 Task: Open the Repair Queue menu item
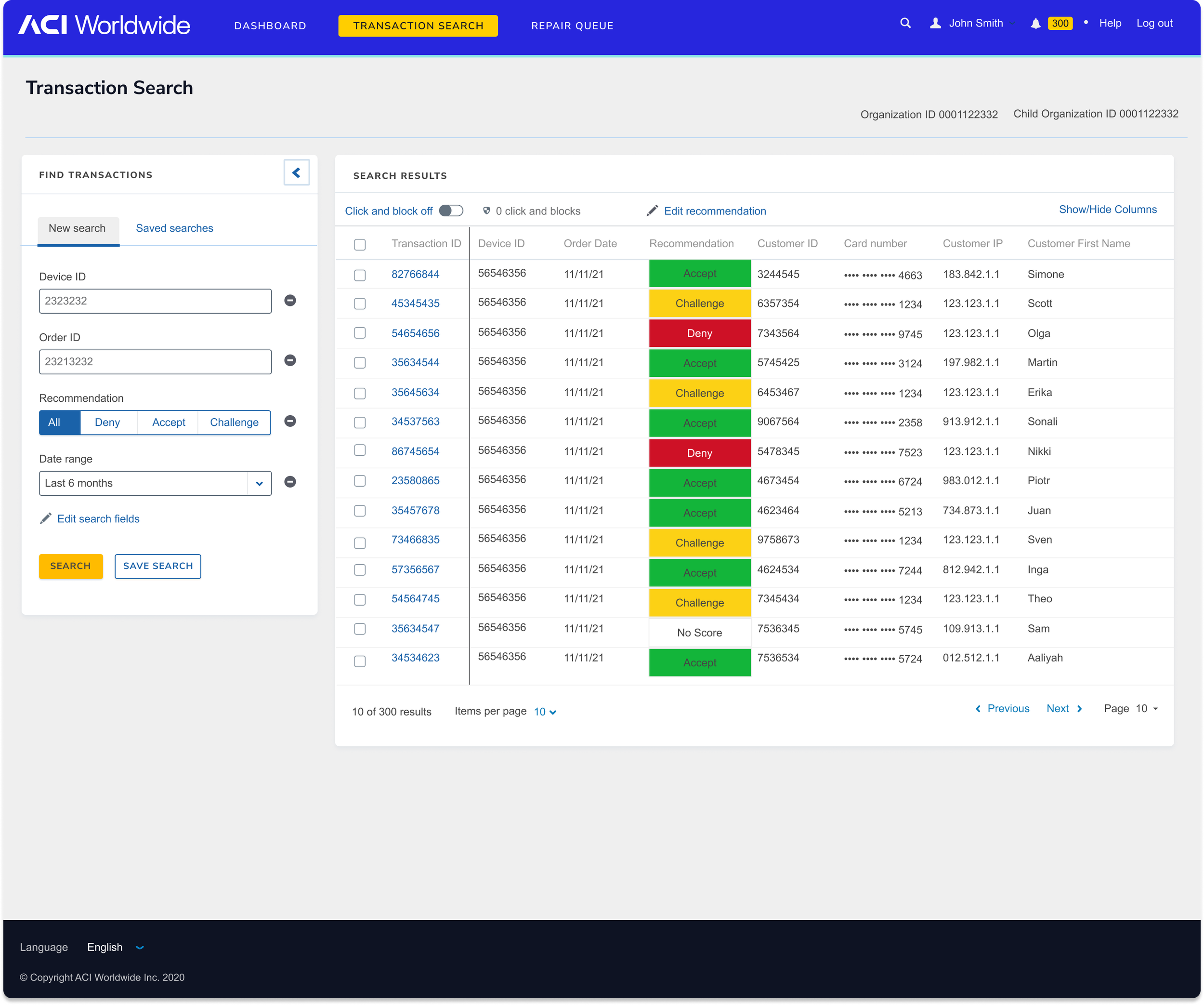pos(572,26)
